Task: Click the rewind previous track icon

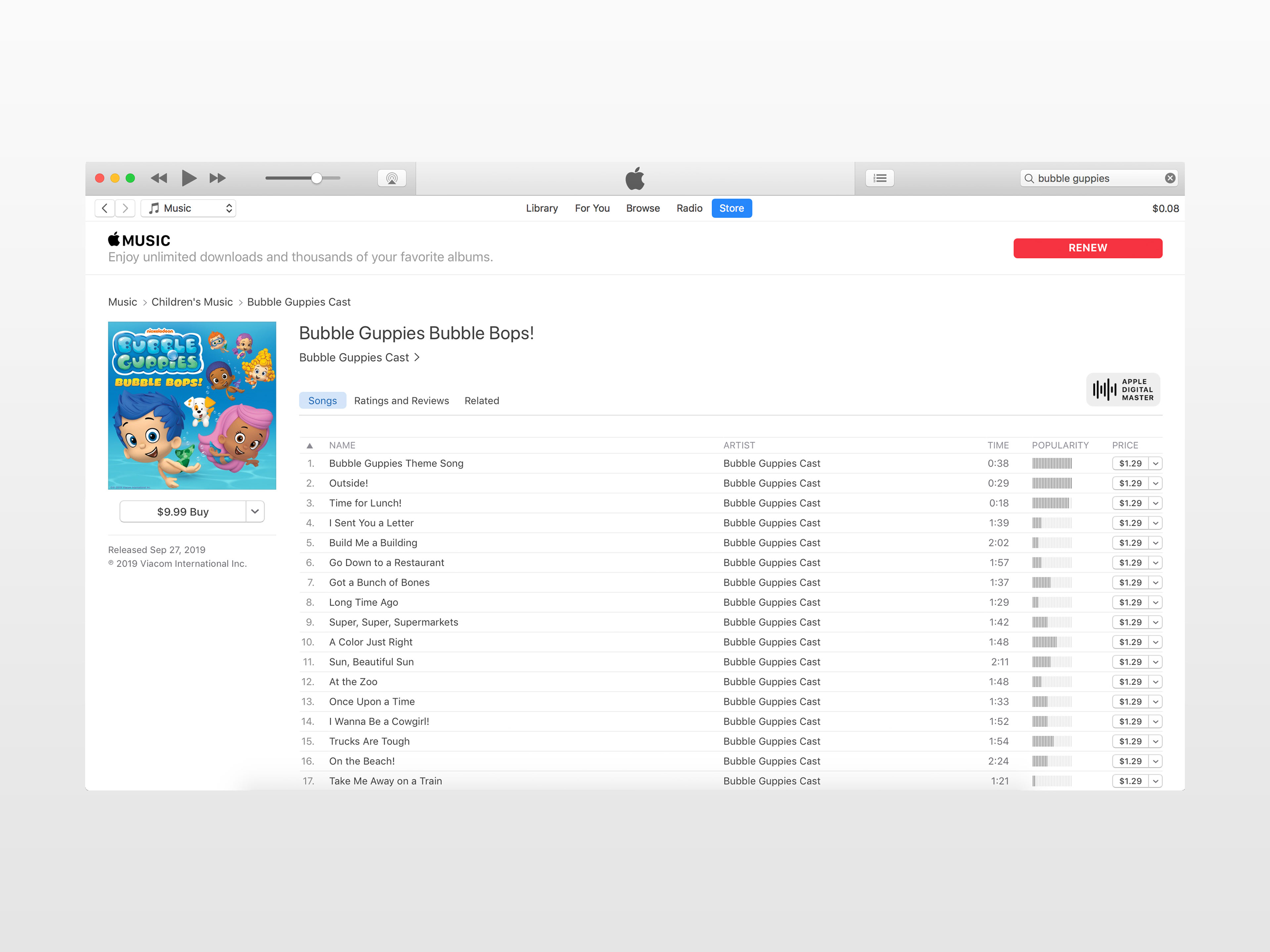Action: tap(159, 178)
